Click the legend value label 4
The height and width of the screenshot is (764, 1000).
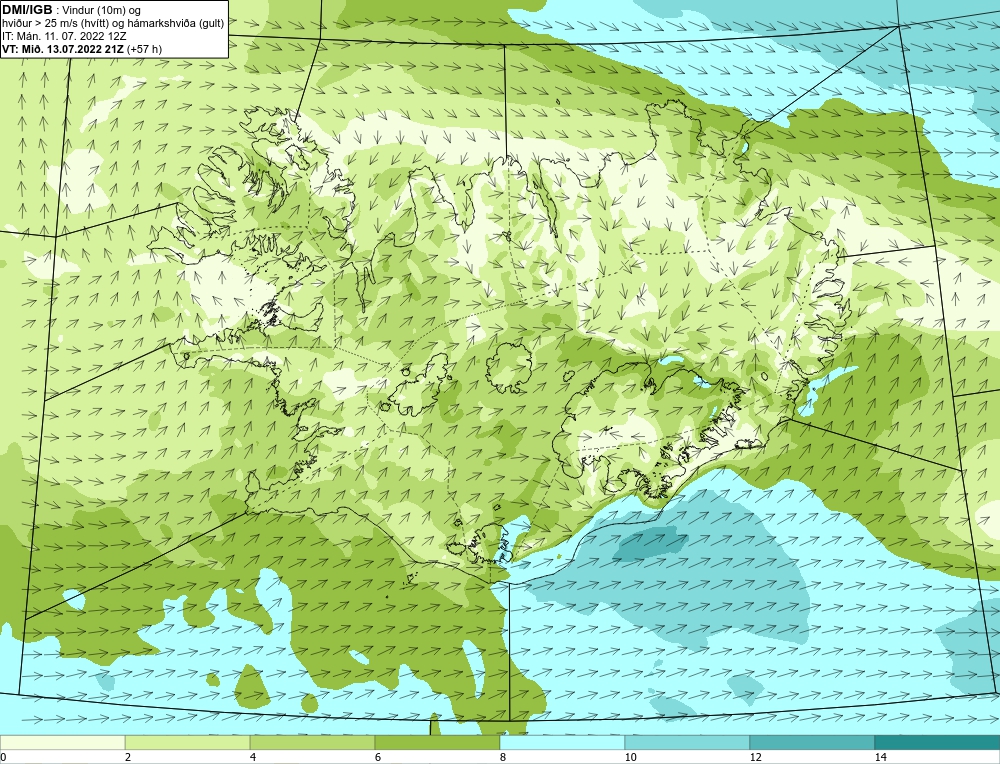click(x=253, y=757)
